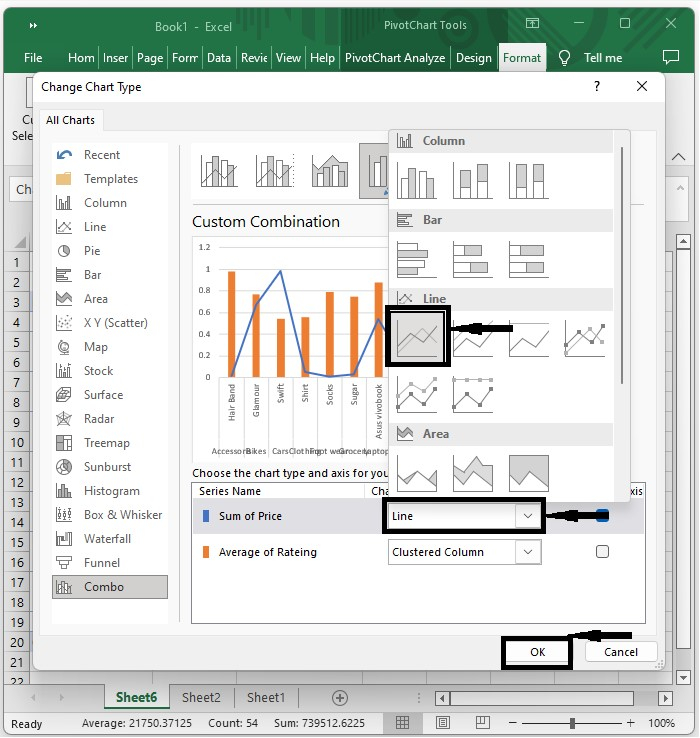This screenshot has width=700, height=738.
Task: Choose the 100% stacked bar subtype
Action: pyautogui.click(x=529, y=259)
